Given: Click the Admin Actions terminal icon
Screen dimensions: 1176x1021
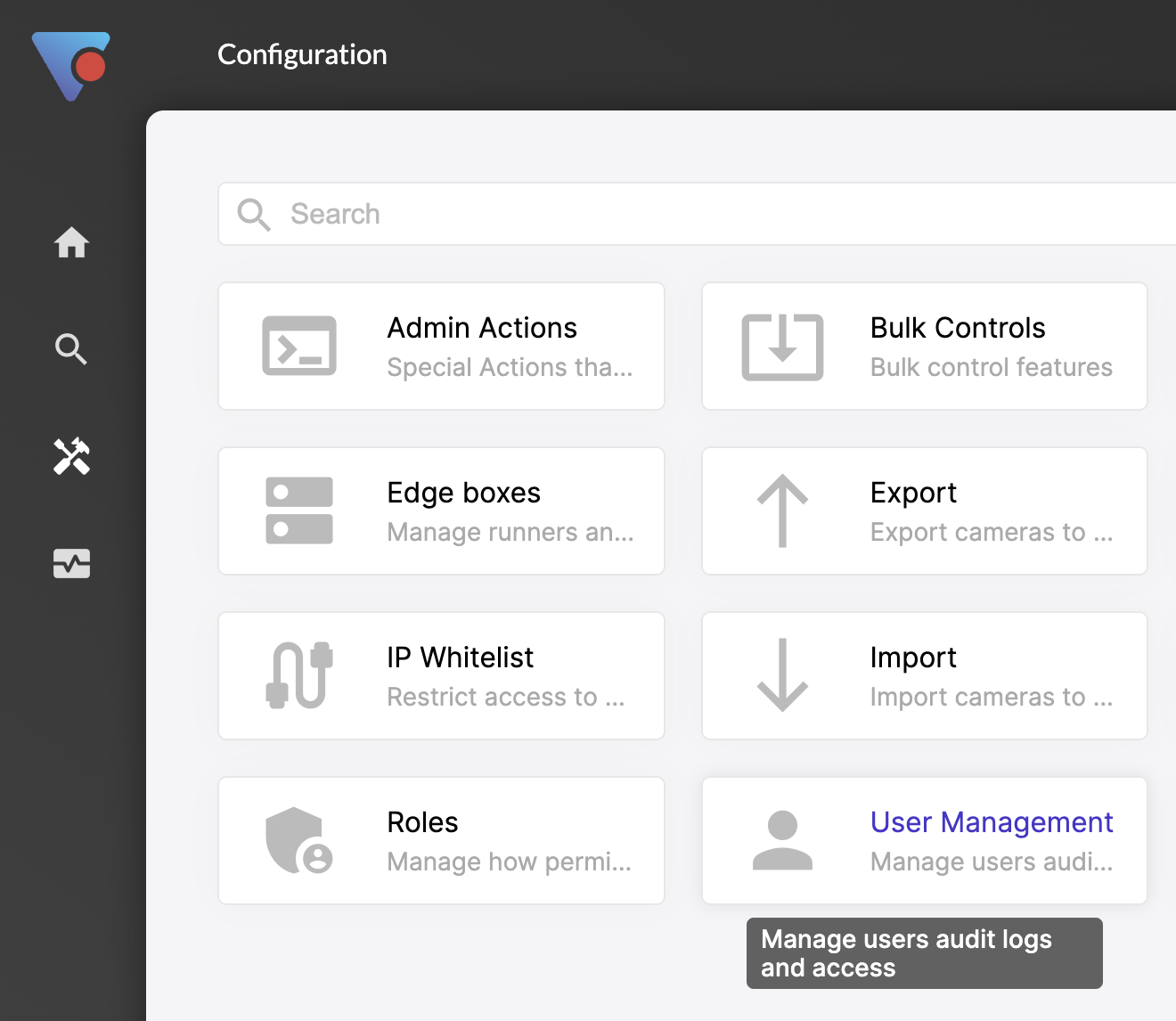Looking at the screenshot, I should click(299, 346).
